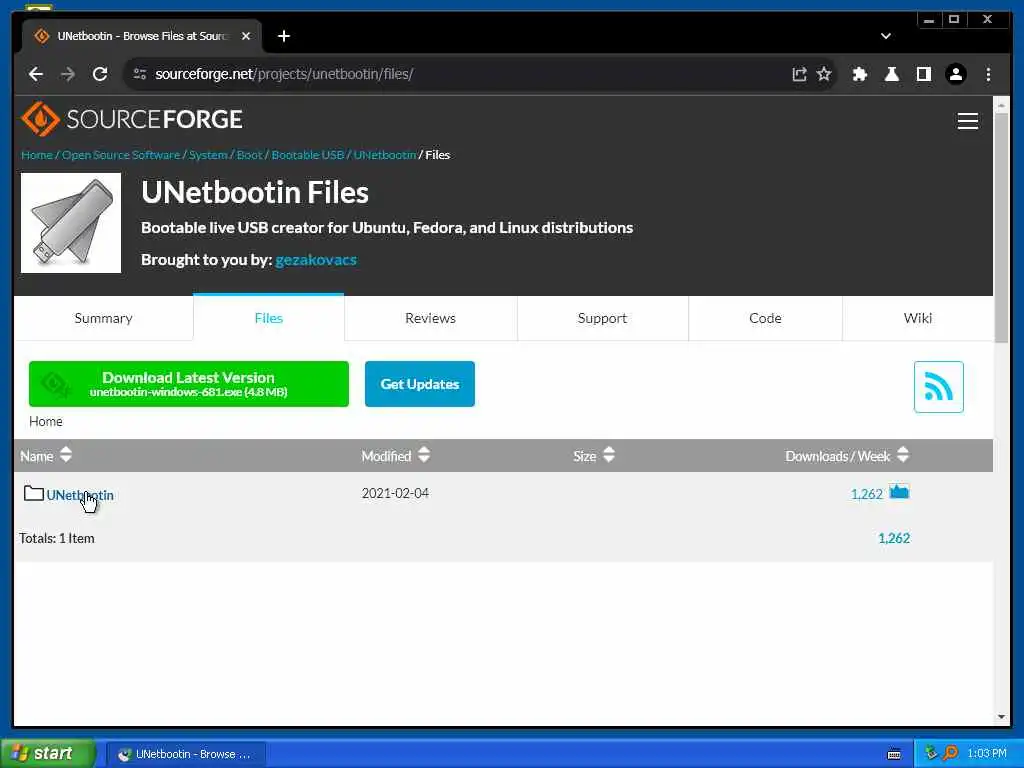Follow the System breadcrumb link
1024x768 pixels.
tap(208, 155)
